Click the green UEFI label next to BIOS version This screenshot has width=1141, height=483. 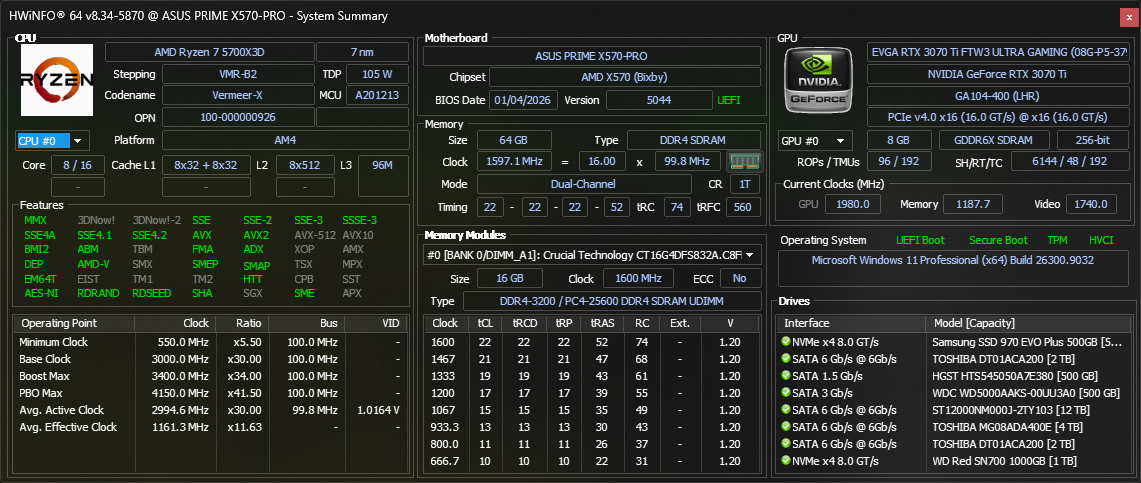729,100
